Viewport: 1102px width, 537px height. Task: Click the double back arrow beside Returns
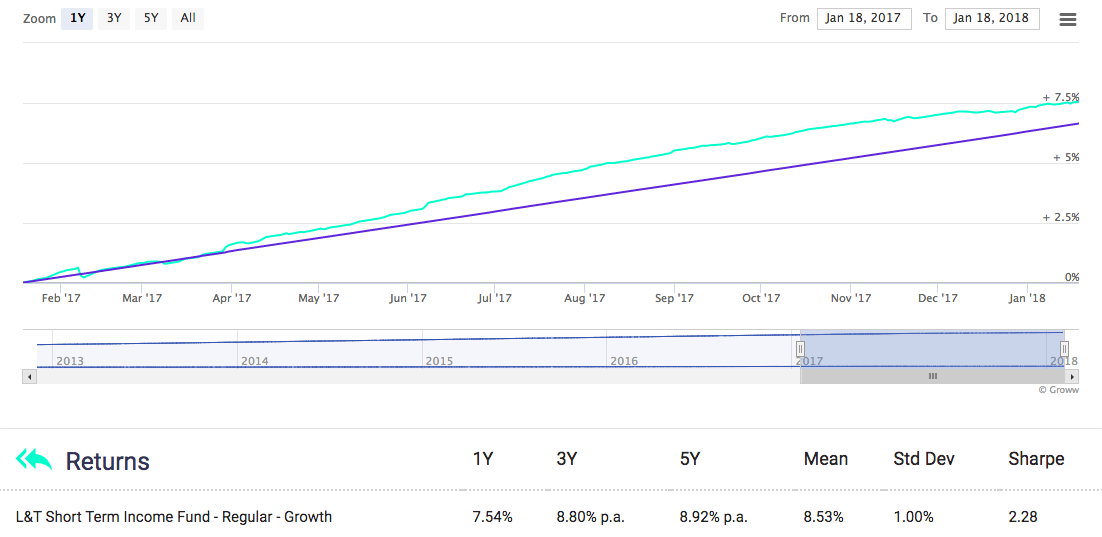pos(33,460)
